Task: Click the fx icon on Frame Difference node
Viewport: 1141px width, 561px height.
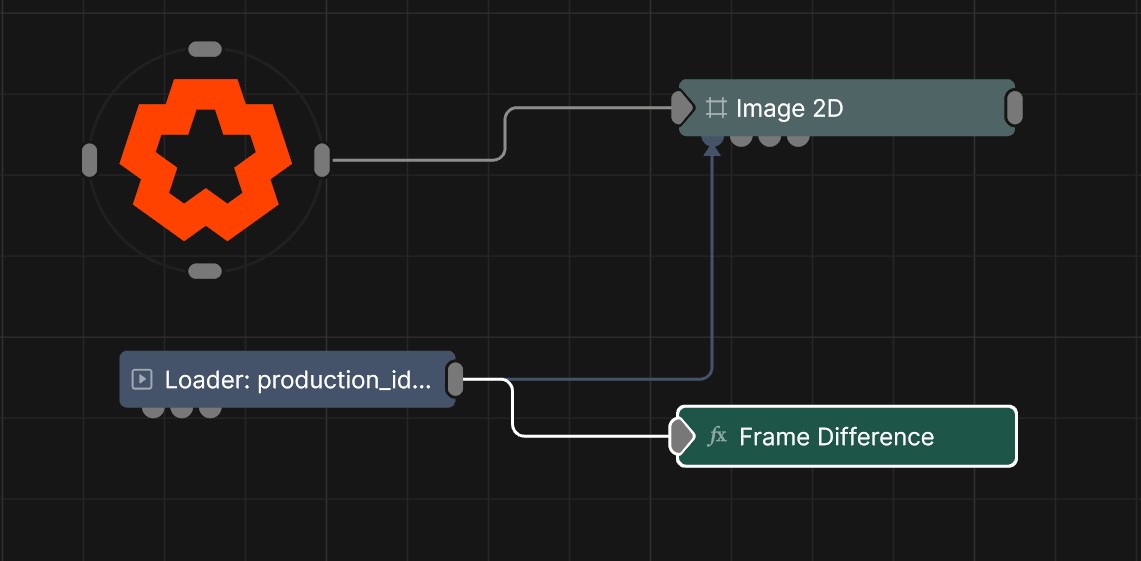Action: tap(717, 436)
